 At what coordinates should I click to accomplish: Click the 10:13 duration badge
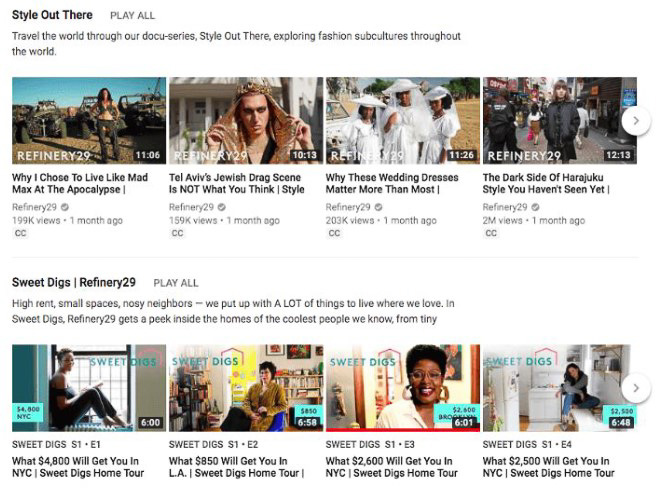305,155
